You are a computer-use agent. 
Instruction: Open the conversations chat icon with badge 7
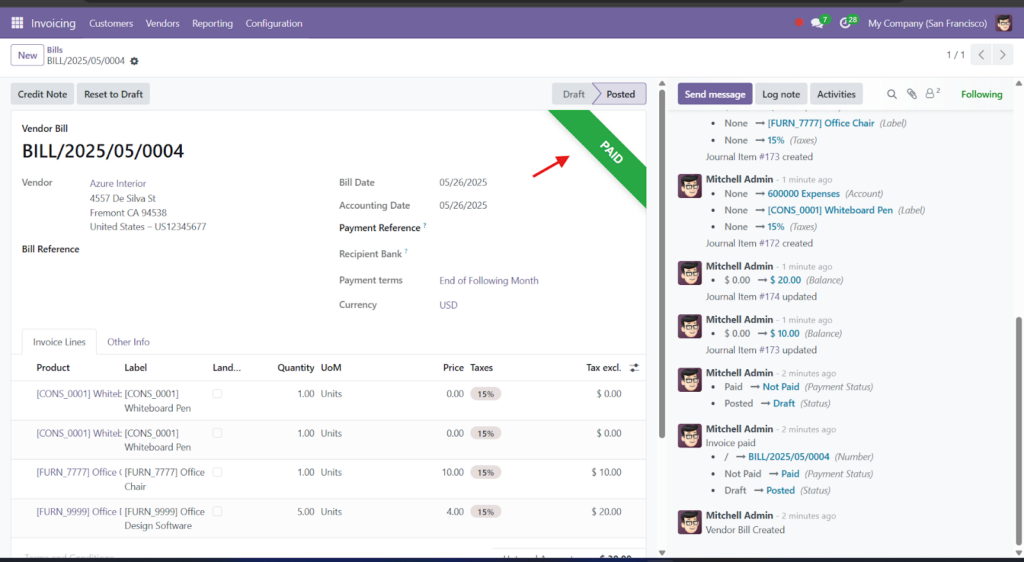(817, 23)
